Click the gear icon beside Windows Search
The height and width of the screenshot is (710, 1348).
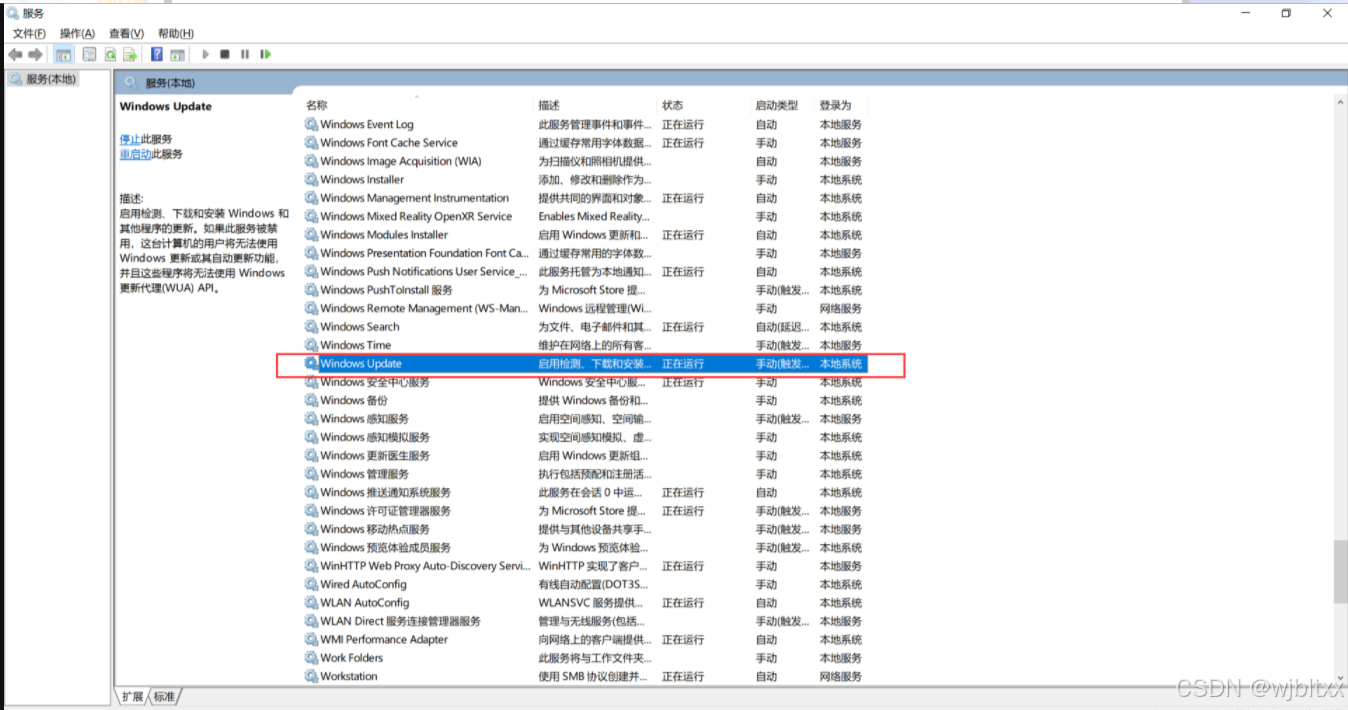312,327
